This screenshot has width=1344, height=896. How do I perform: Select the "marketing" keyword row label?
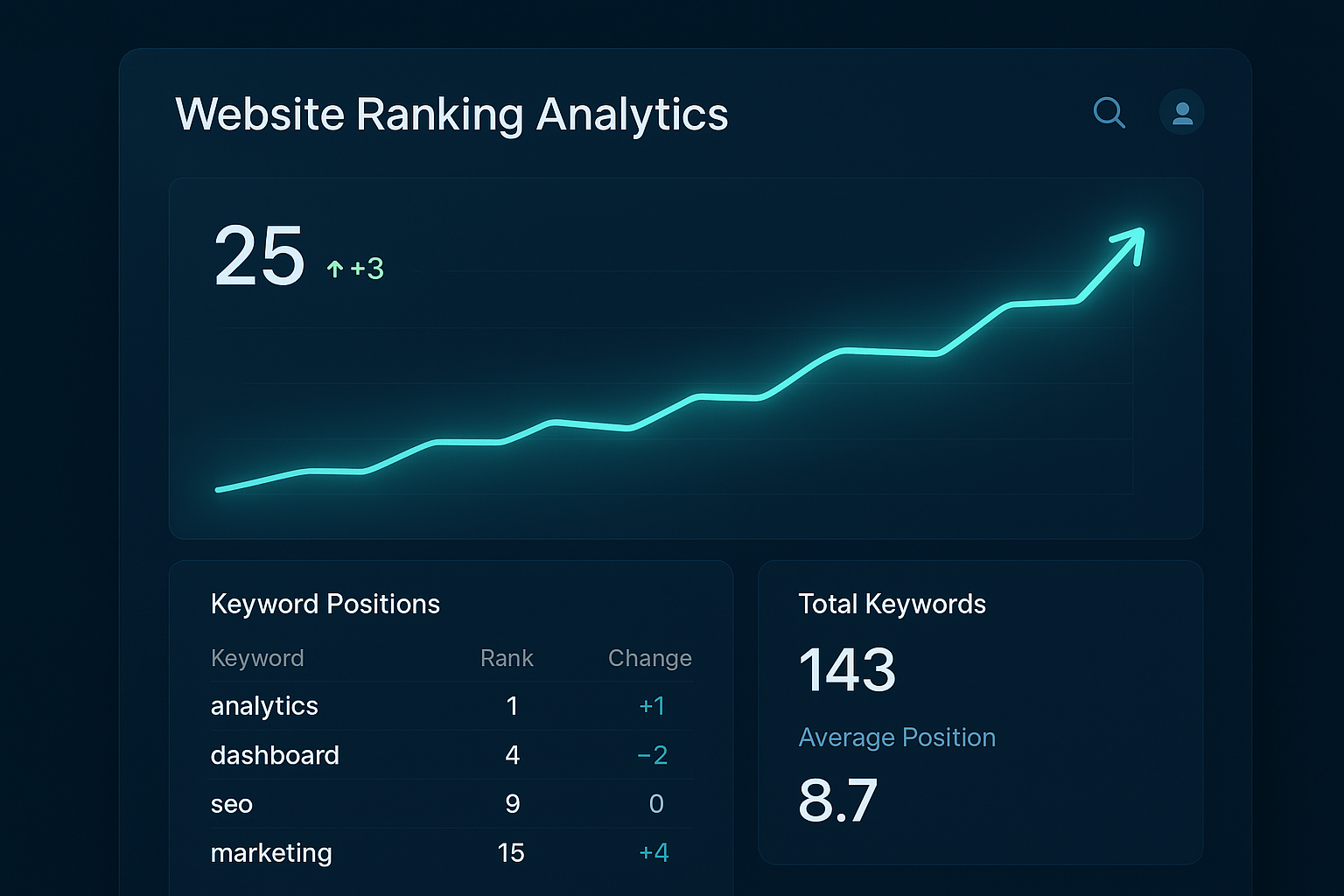(271, 853)
